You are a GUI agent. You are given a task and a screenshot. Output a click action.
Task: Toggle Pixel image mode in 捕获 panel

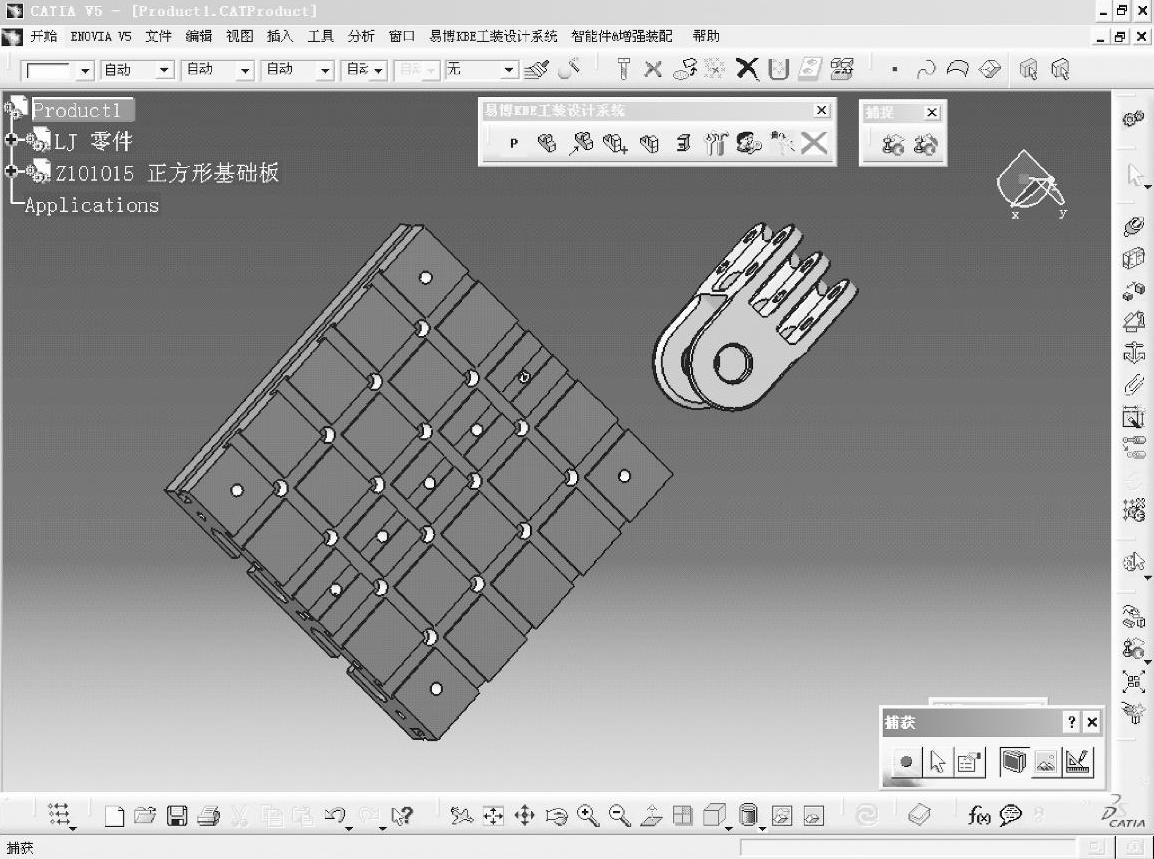[x=1045, y=763]
